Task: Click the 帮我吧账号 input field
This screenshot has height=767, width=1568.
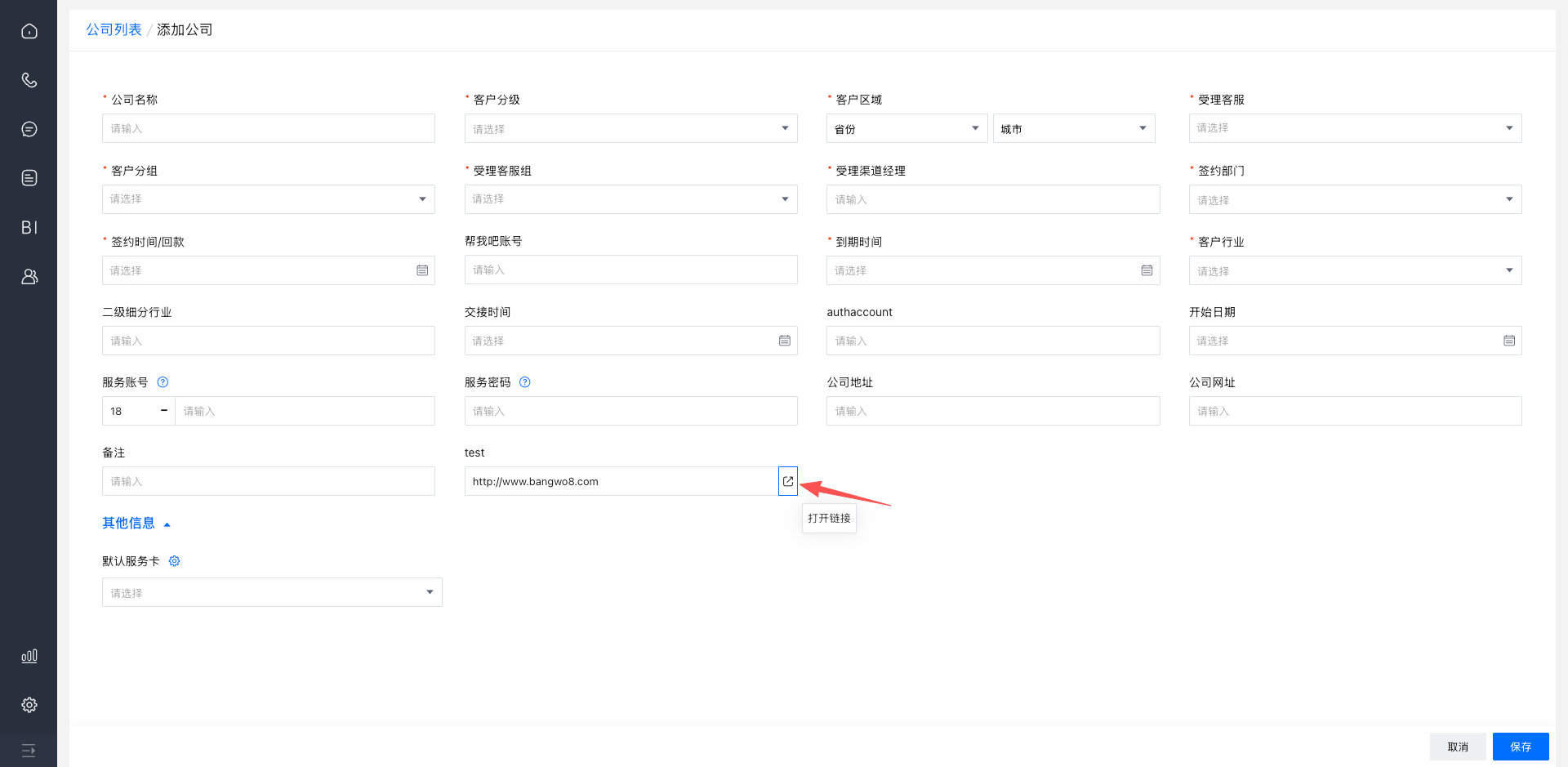Action: [631, 270]
